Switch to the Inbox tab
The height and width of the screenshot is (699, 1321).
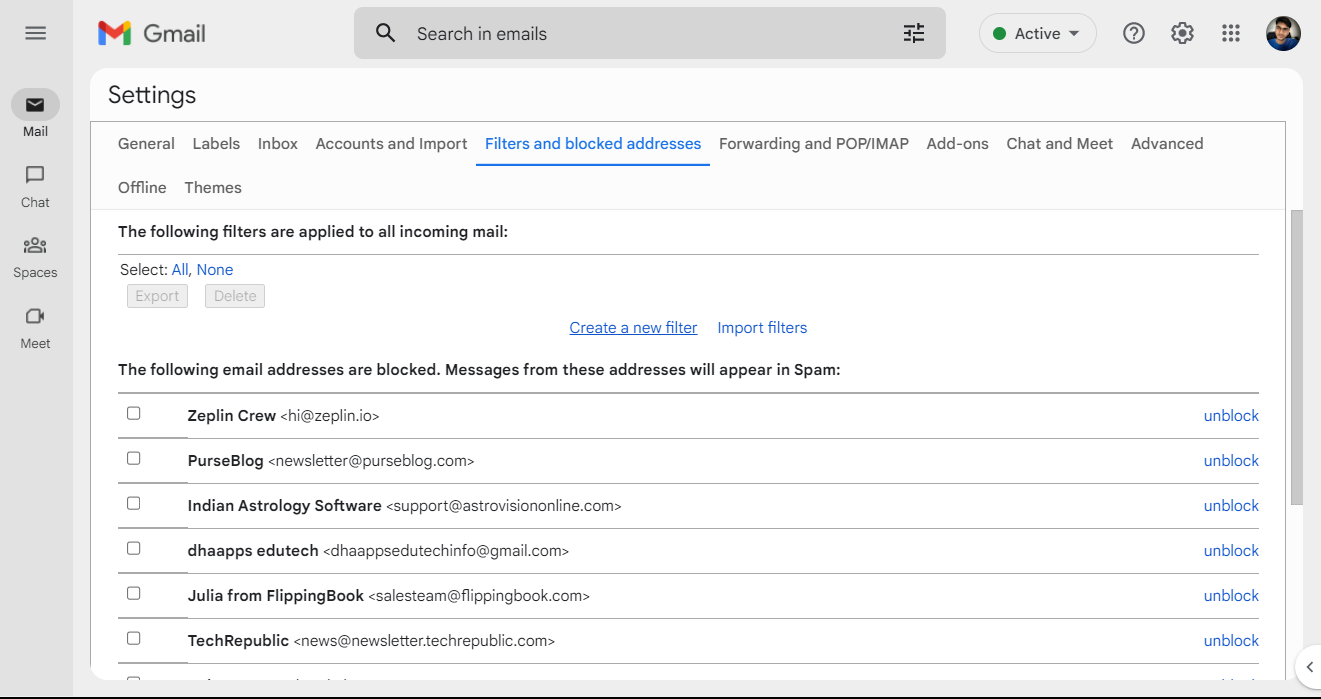(278, 144)
